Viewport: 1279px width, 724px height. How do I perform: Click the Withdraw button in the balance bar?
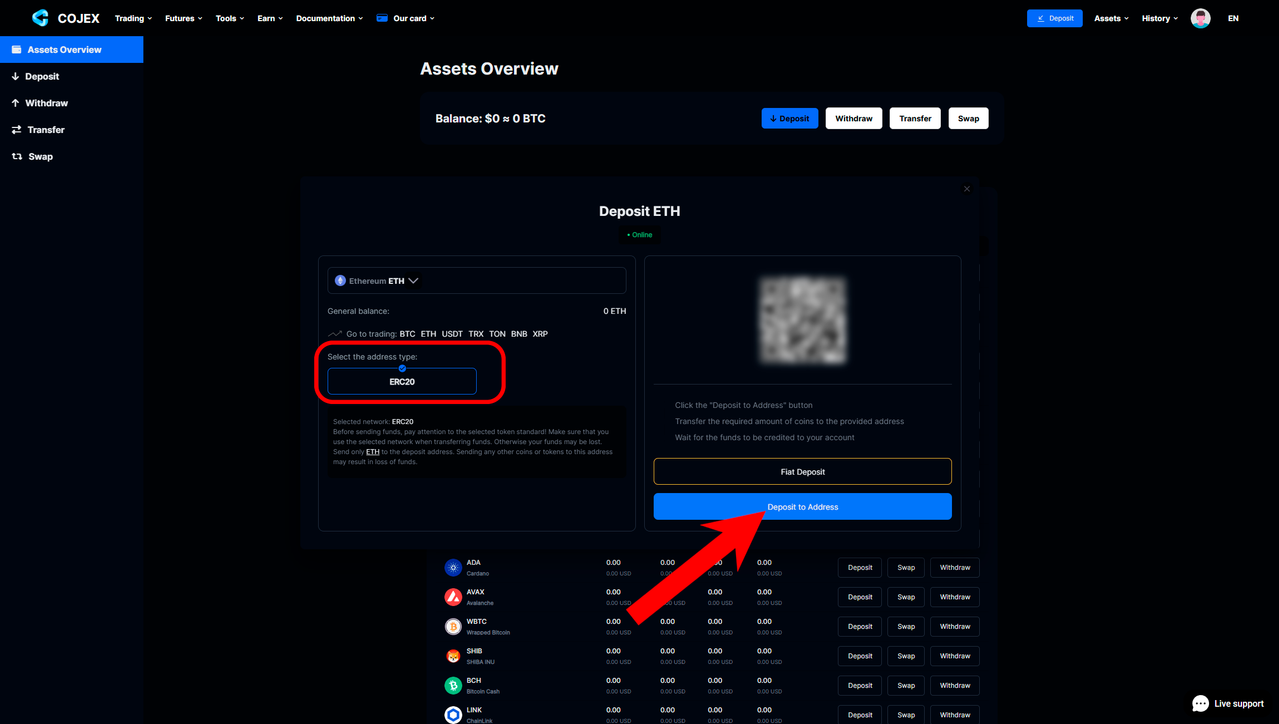point(853,118)
